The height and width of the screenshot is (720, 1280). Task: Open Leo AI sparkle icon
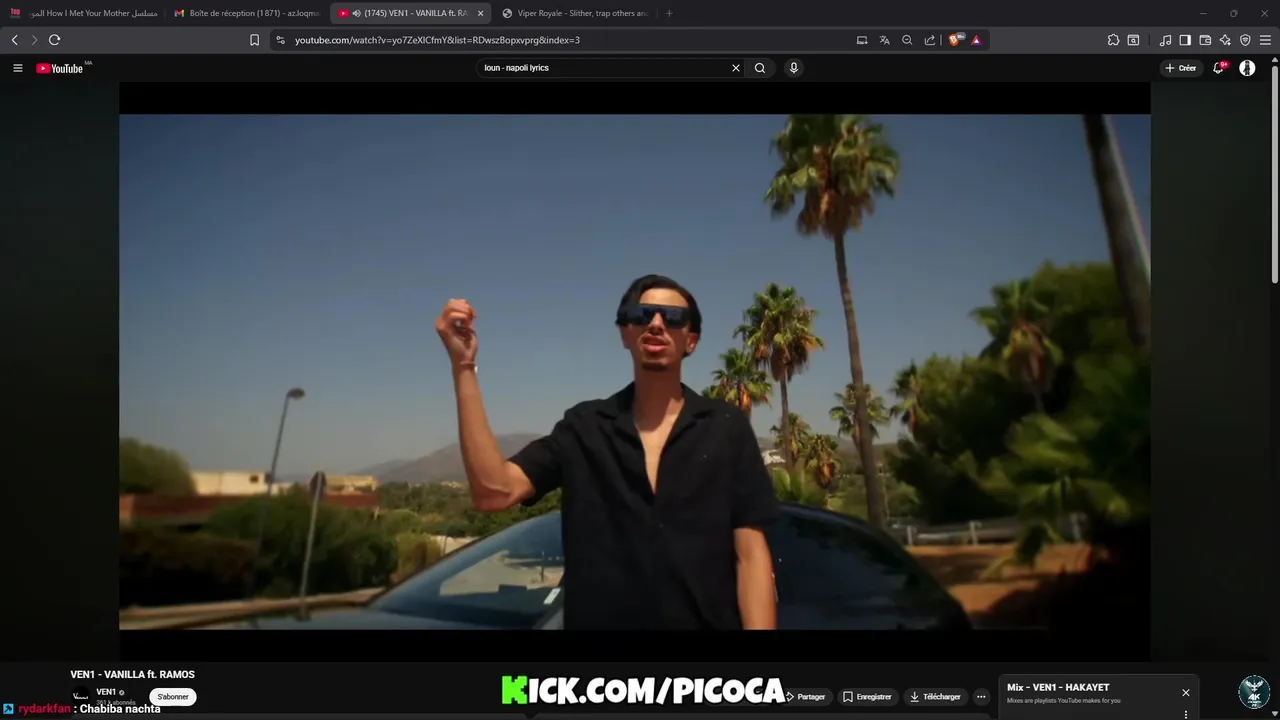[x=1225, y=40]
